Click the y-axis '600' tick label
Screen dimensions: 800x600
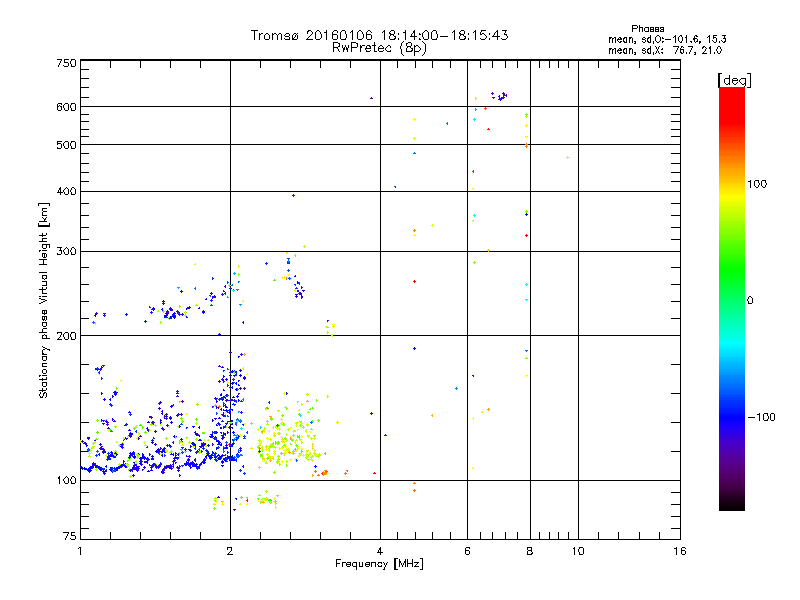pos(66,107)
